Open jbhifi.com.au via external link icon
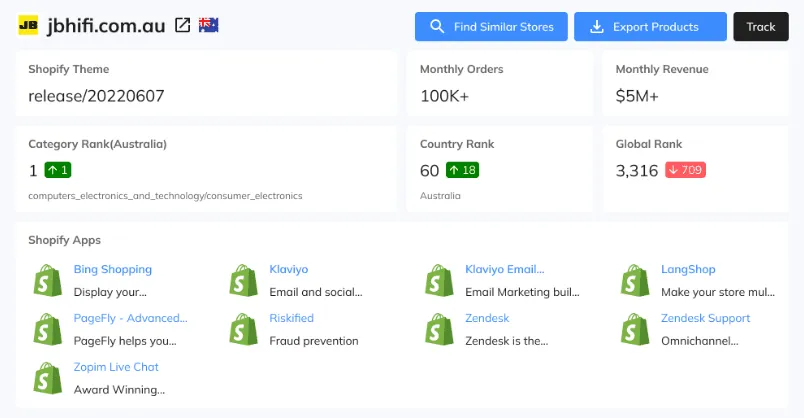This screenshot has height=418, width=804. [x=183, y=25]
